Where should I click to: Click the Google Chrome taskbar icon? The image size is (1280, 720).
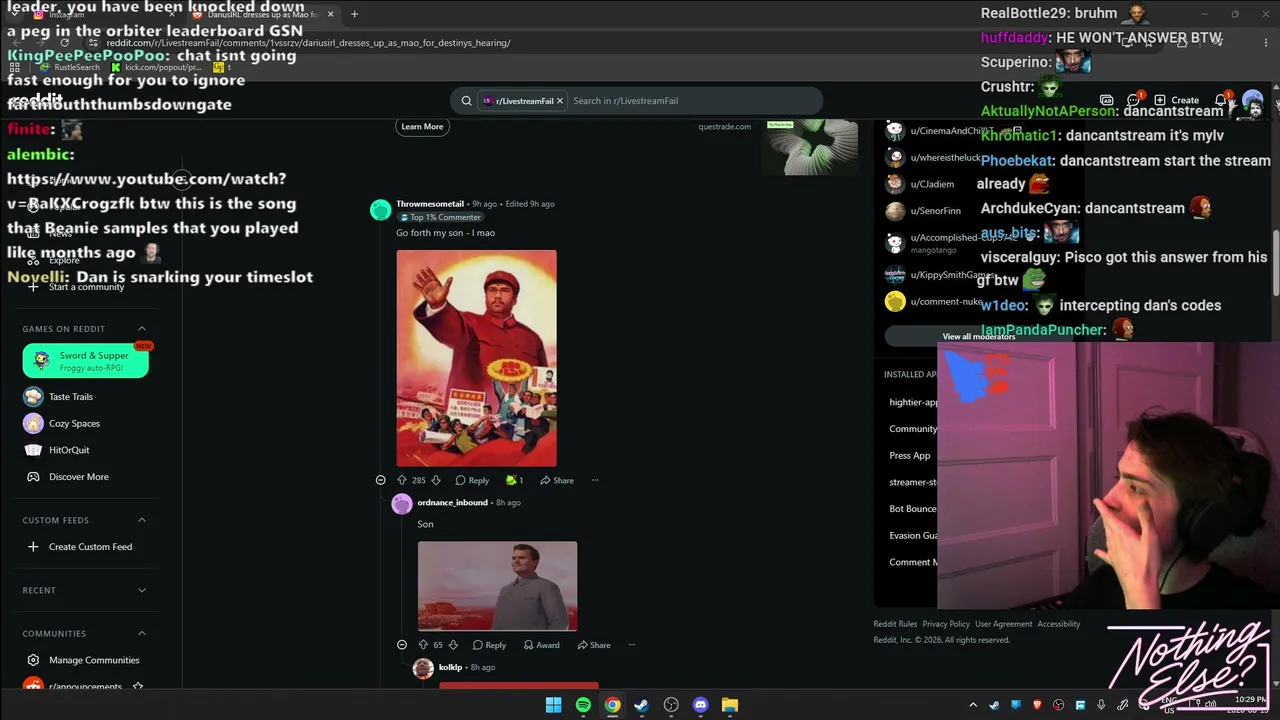point(612,705)
